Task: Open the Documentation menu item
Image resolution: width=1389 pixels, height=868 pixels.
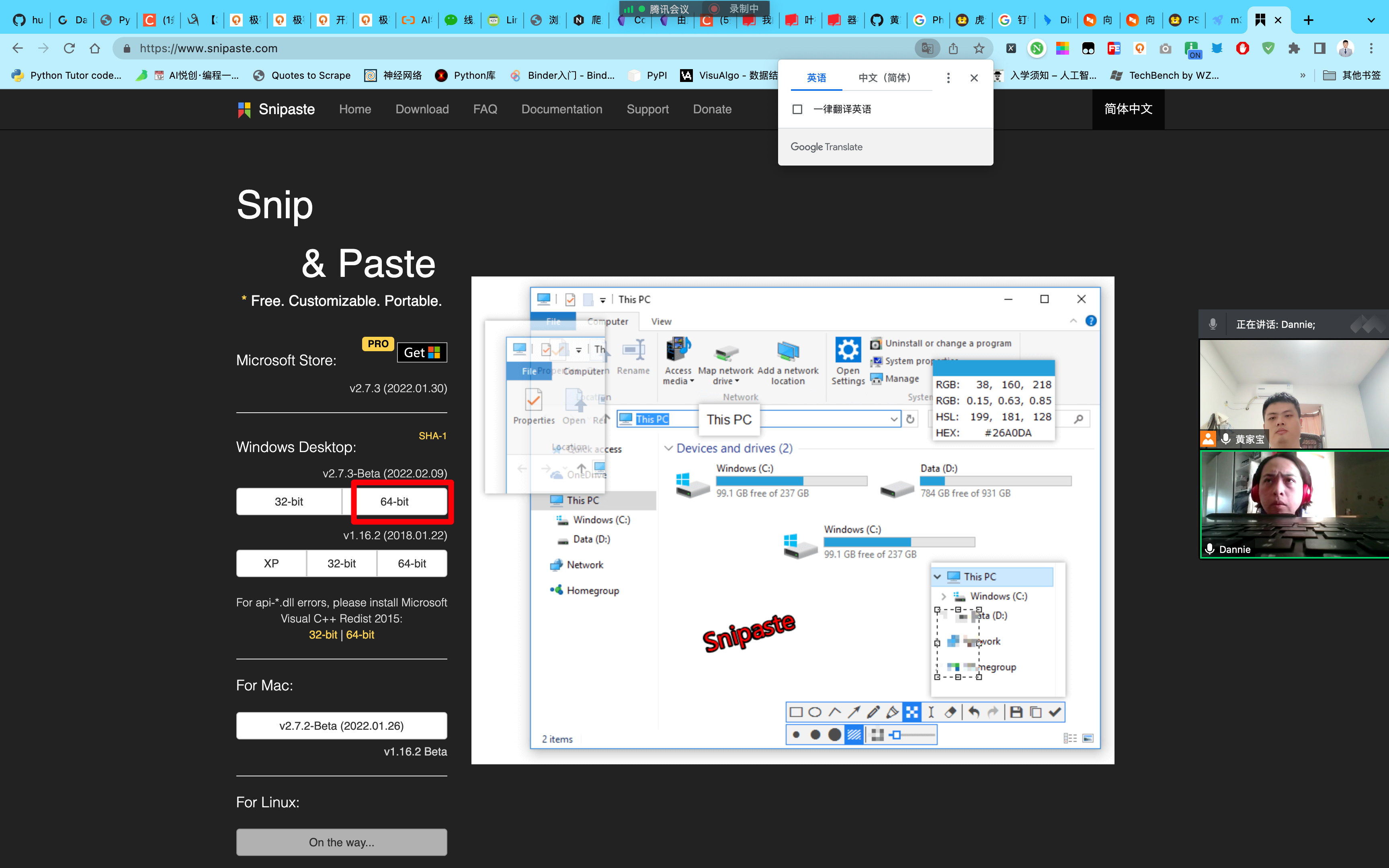Action: click(562, 109)
